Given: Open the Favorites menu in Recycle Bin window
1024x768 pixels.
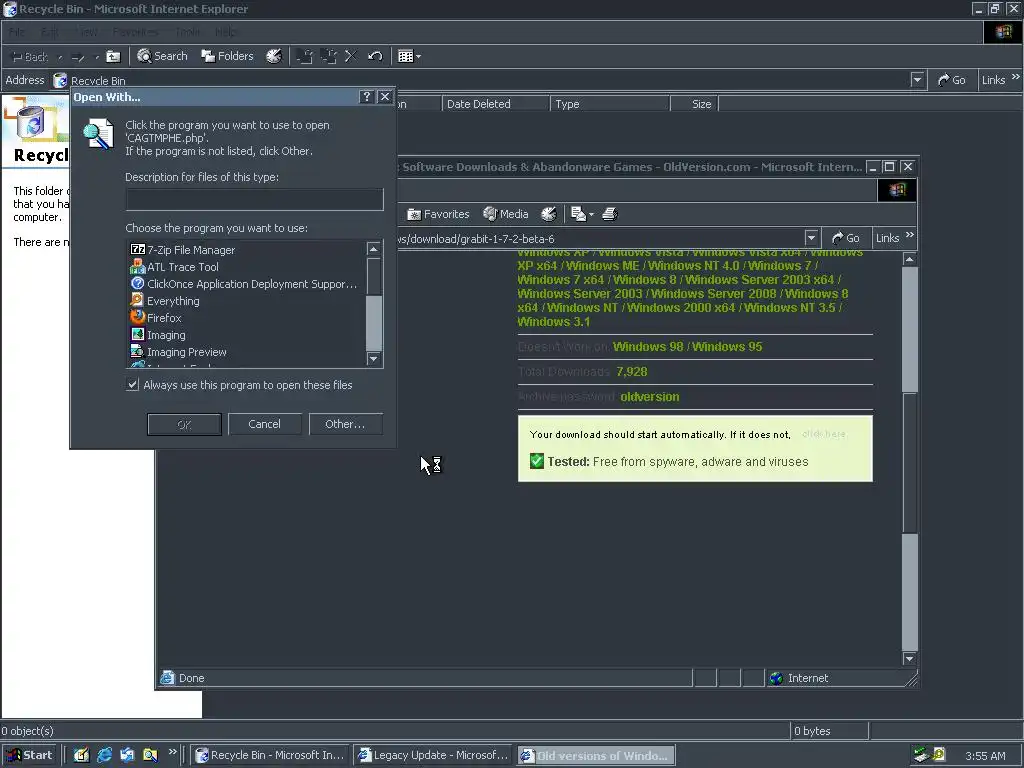Looking at the screenshot, I should pos(135,32).
